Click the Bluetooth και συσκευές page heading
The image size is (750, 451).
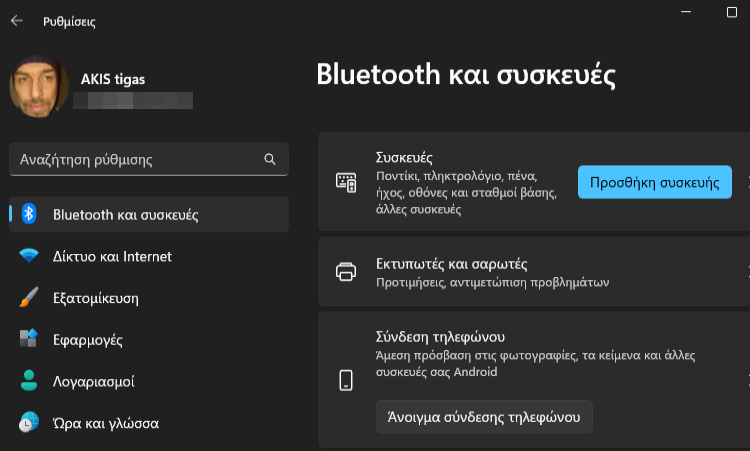(x=466, y=75)
